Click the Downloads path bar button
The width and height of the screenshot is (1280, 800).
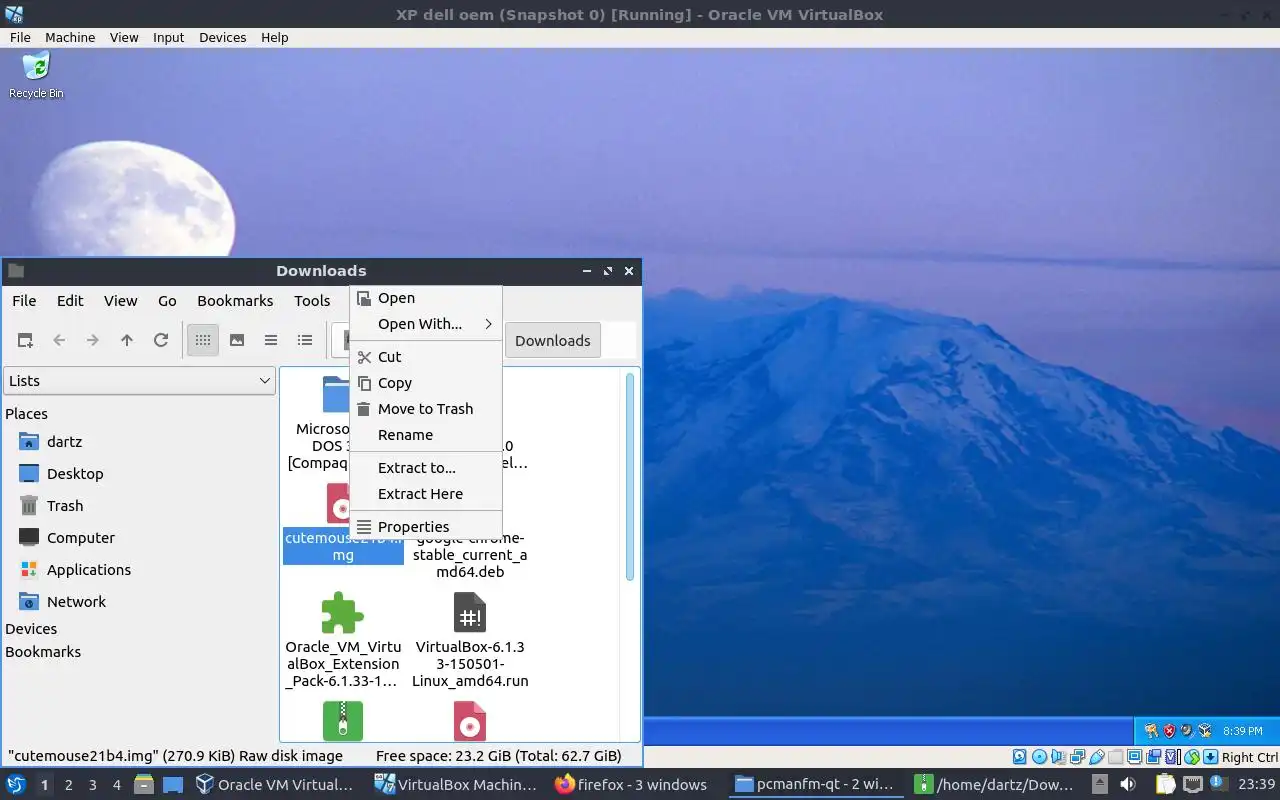point(553,341)
